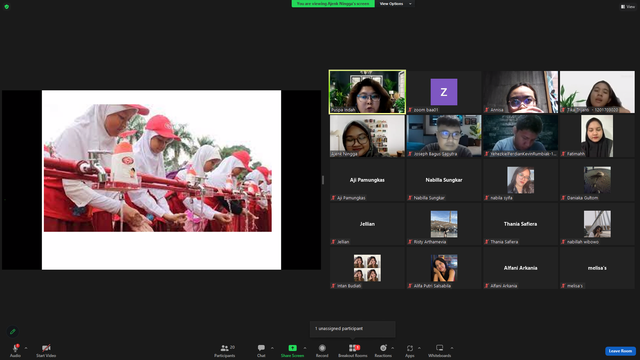Click the muted mic icon on Fatimahh's tile
Viewport: 640px width, 360px height.
pos(563,154)
